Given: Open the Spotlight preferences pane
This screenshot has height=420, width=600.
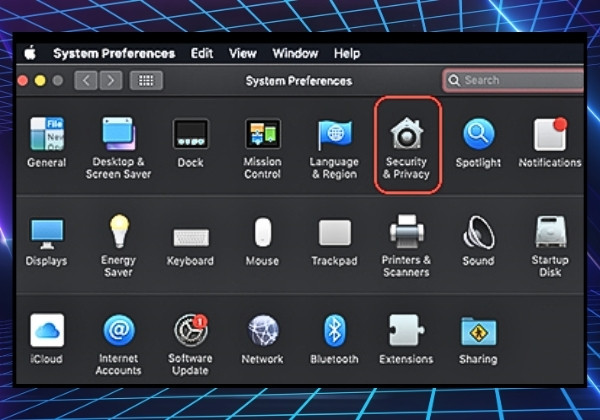Looking at the screenshot, I should point(478,143).
